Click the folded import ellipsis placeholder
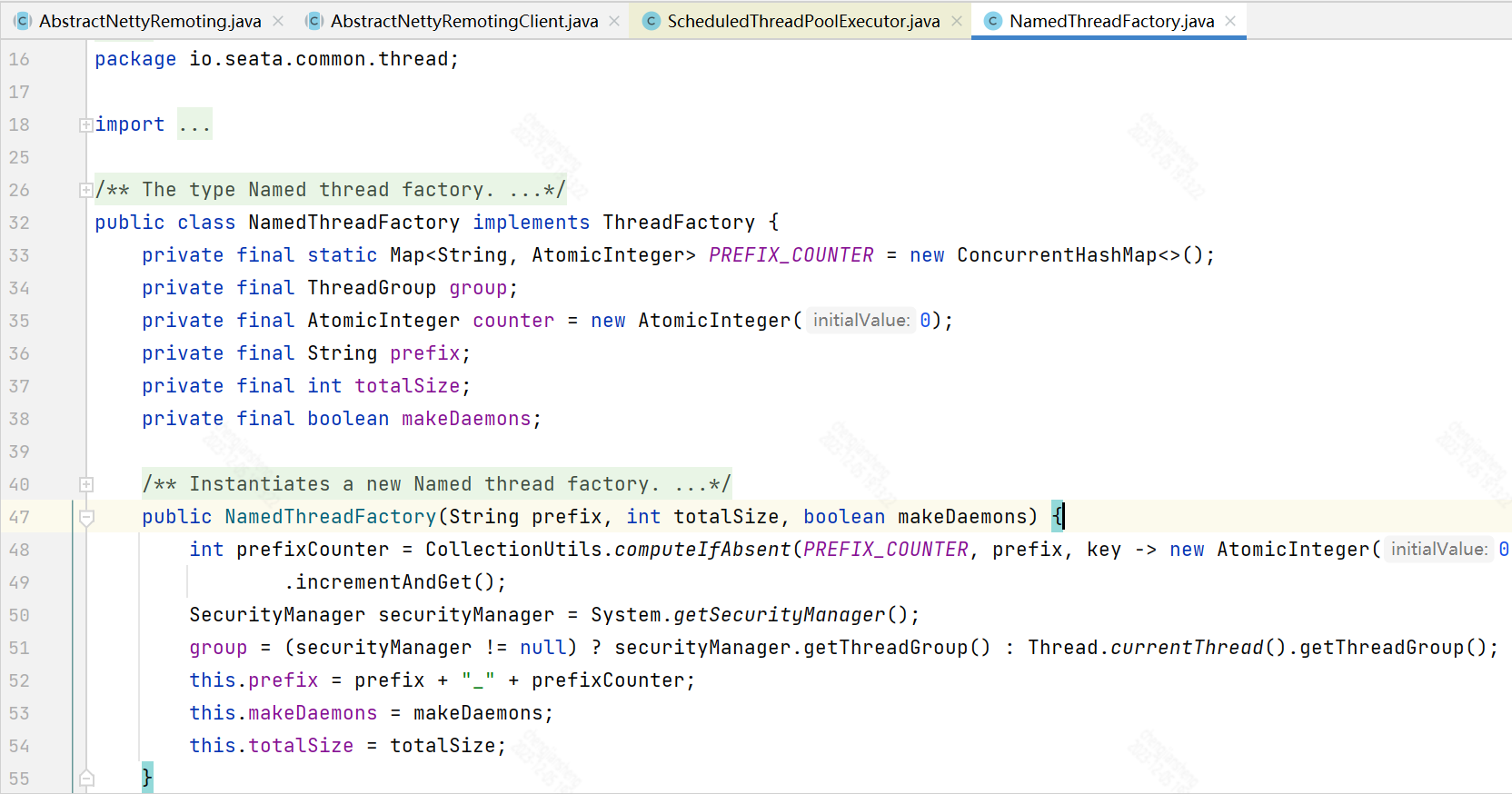 194,124
